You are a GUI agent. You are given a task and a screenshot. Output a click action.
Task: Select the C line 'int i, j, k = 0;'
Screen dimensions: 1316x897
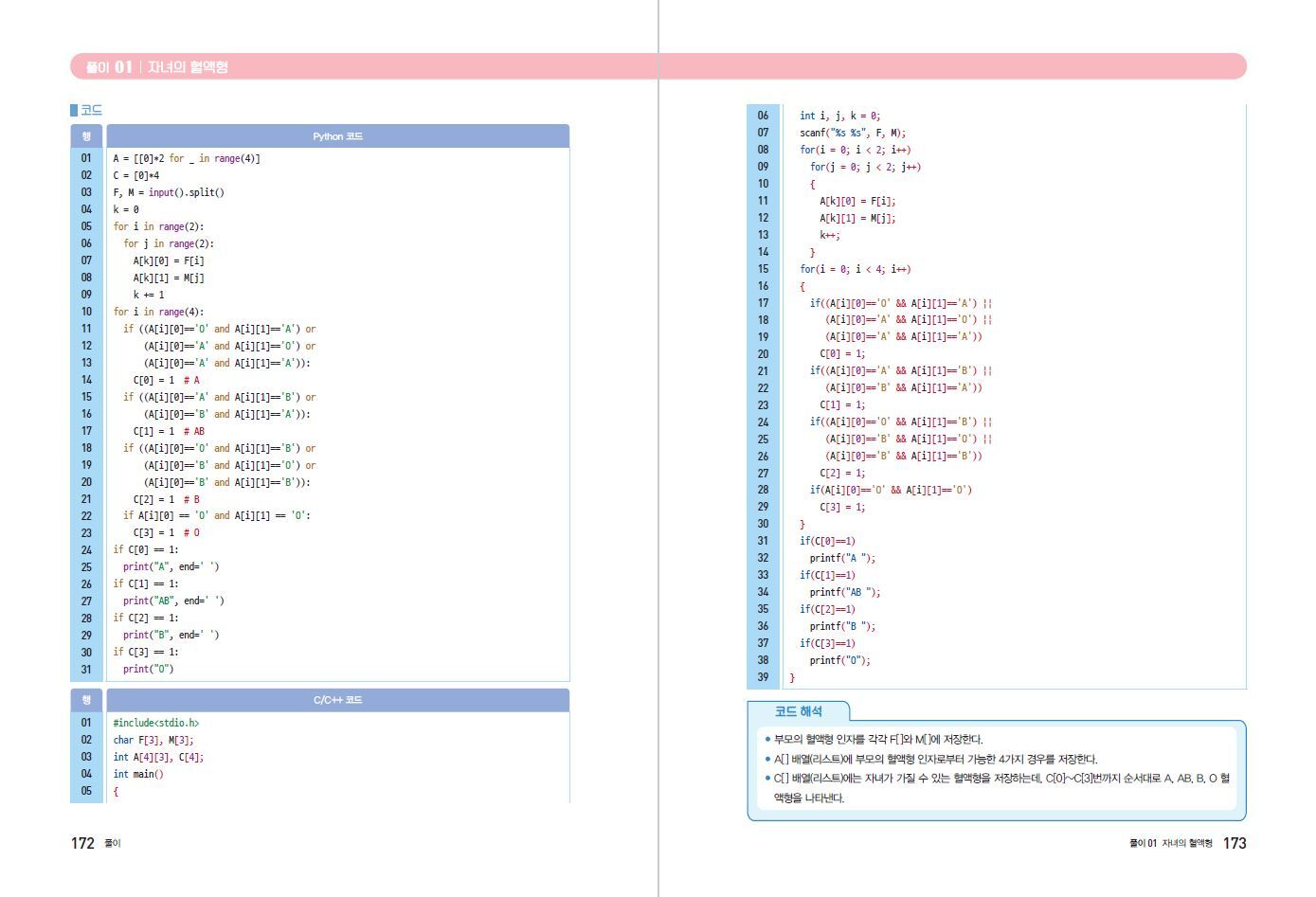[840, 116]
